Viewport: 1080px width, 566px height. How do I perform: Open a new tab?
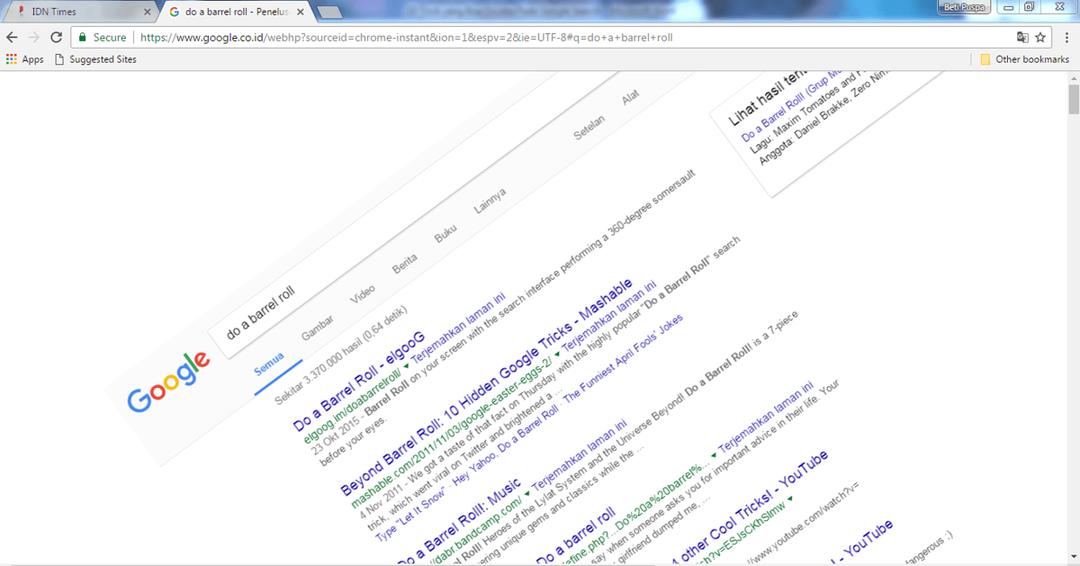pyautogui.click(x=331, y=12)
